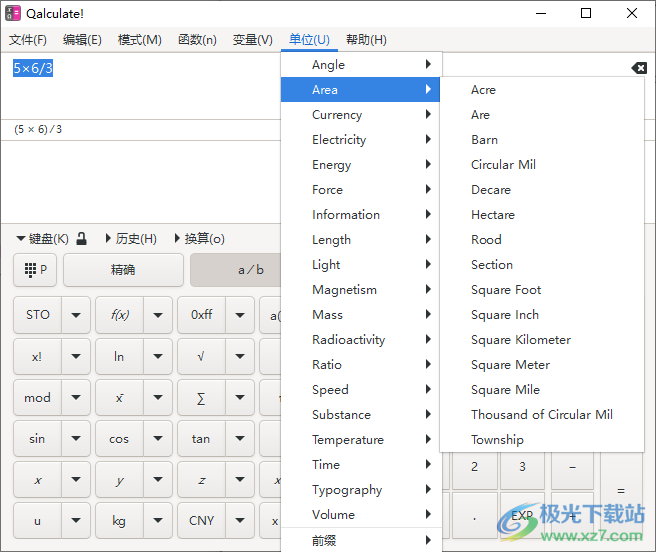Open the 前缀 prefix submenu
The height and width of the screenshot is (552, 656).
pos(361,540)
